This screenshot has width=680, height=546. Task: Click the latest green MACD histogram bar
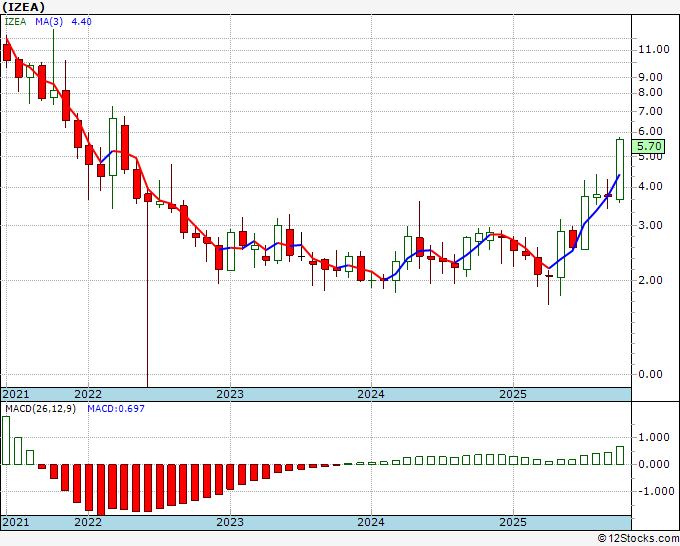coord(620,455)
